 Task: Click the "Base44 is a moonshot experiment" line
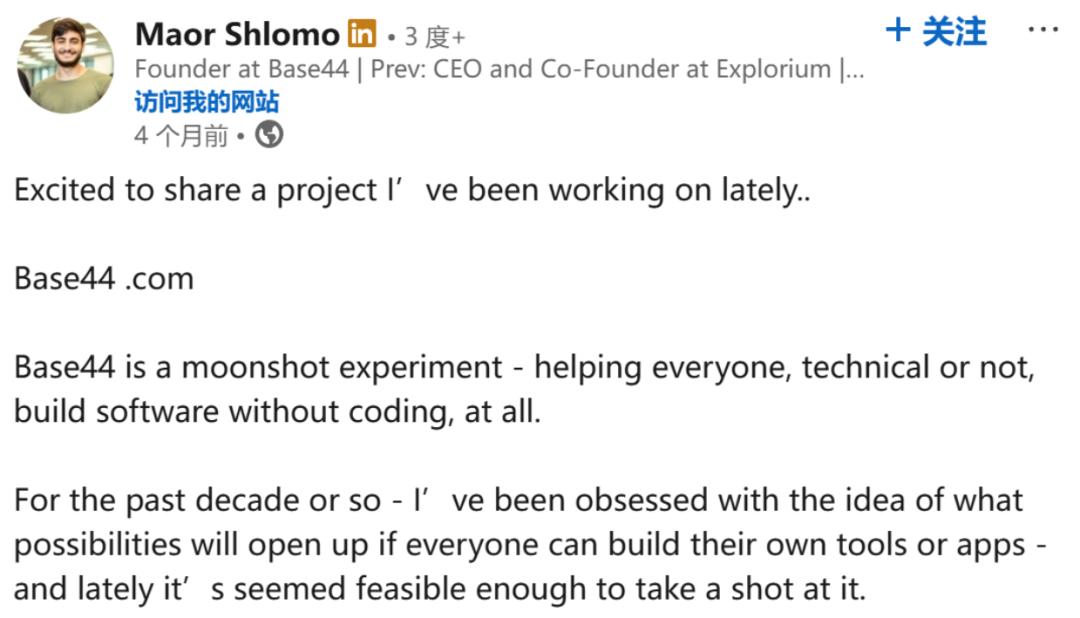click(524, 367)
